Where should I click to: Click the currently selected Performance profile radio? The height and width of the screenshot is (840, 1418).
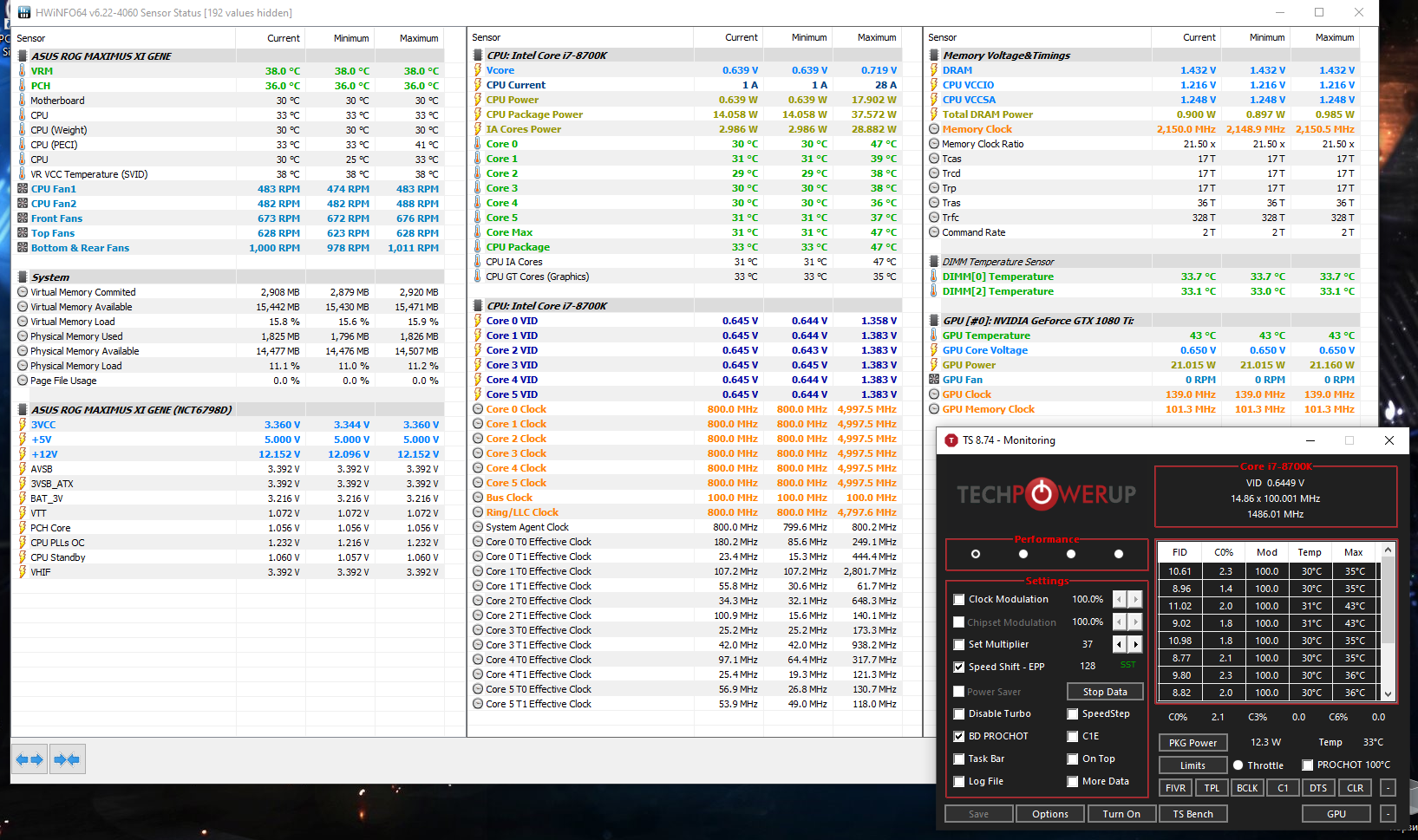(x=976, y=554)
